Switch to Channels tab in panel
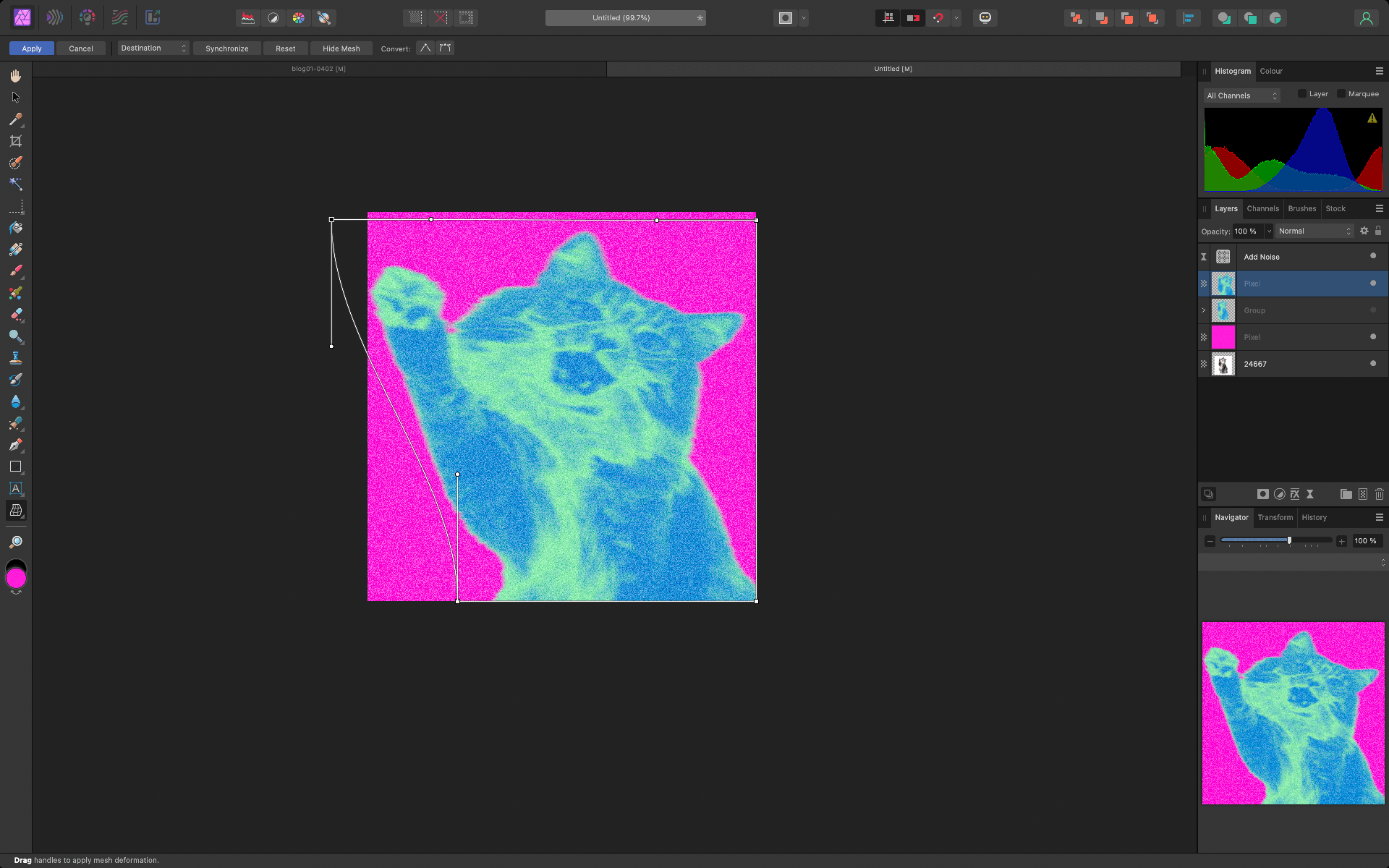1389x868 pixels. (1262, 208)
